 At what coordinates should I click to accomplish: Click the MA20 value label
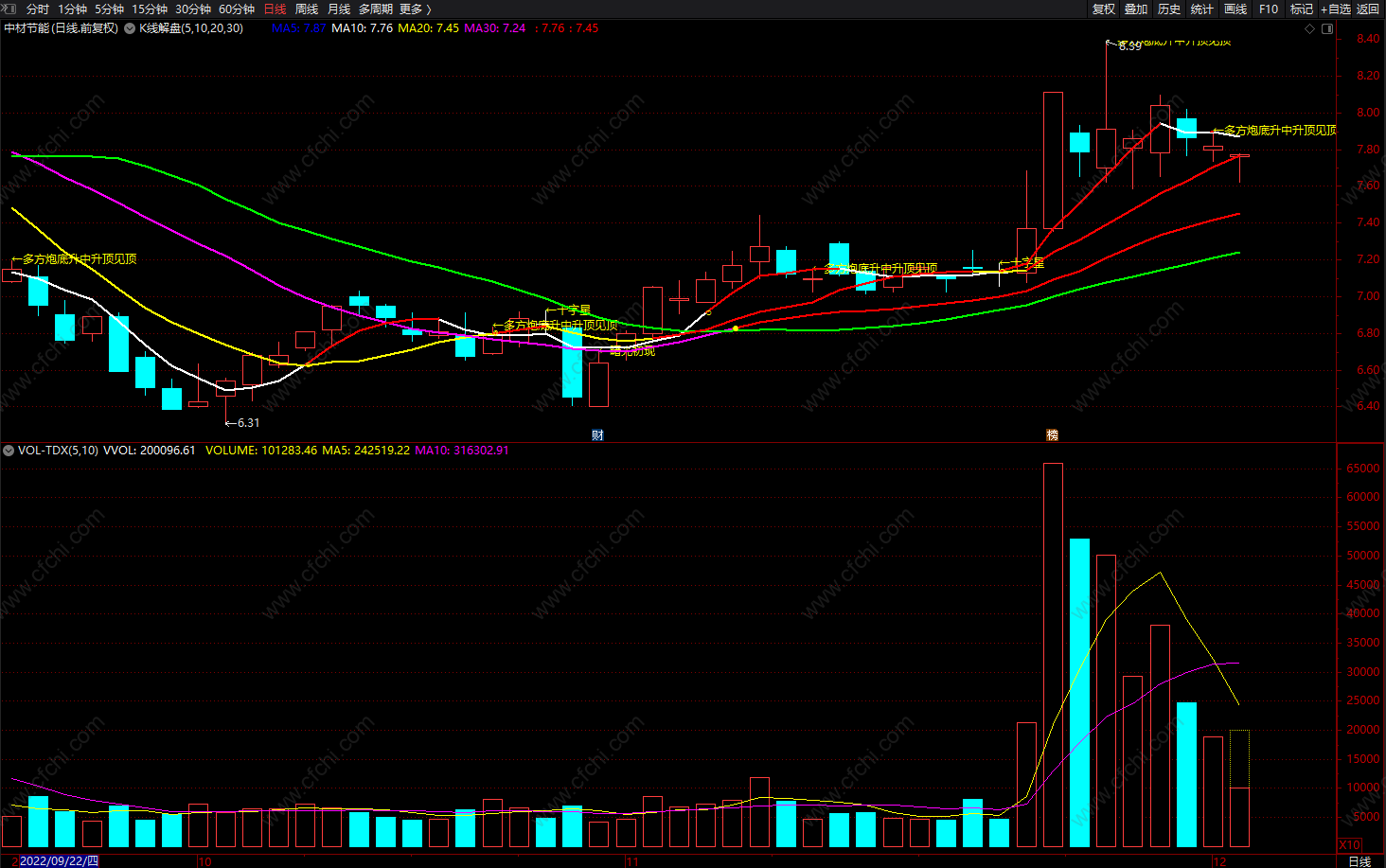[x=428, y=28]
